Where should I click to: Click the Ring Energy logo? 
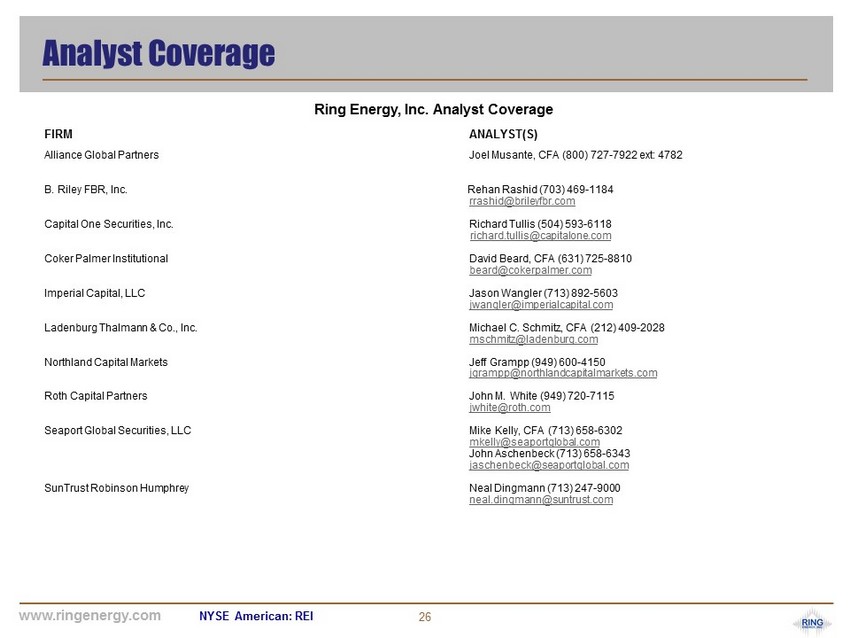pos(812,623)
